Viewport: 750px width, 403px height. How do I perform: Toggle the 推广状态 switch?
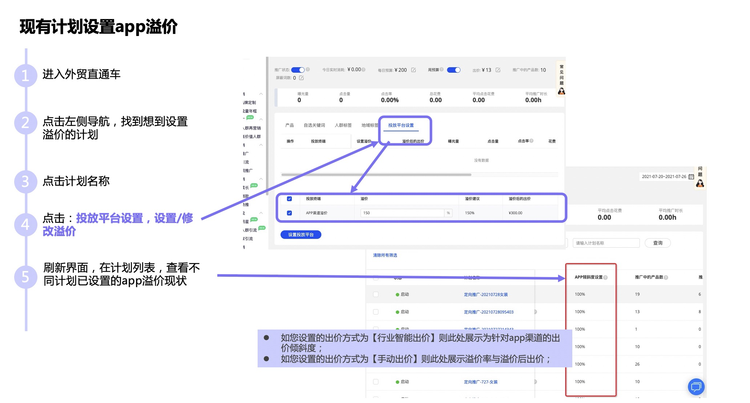point(298,70)
